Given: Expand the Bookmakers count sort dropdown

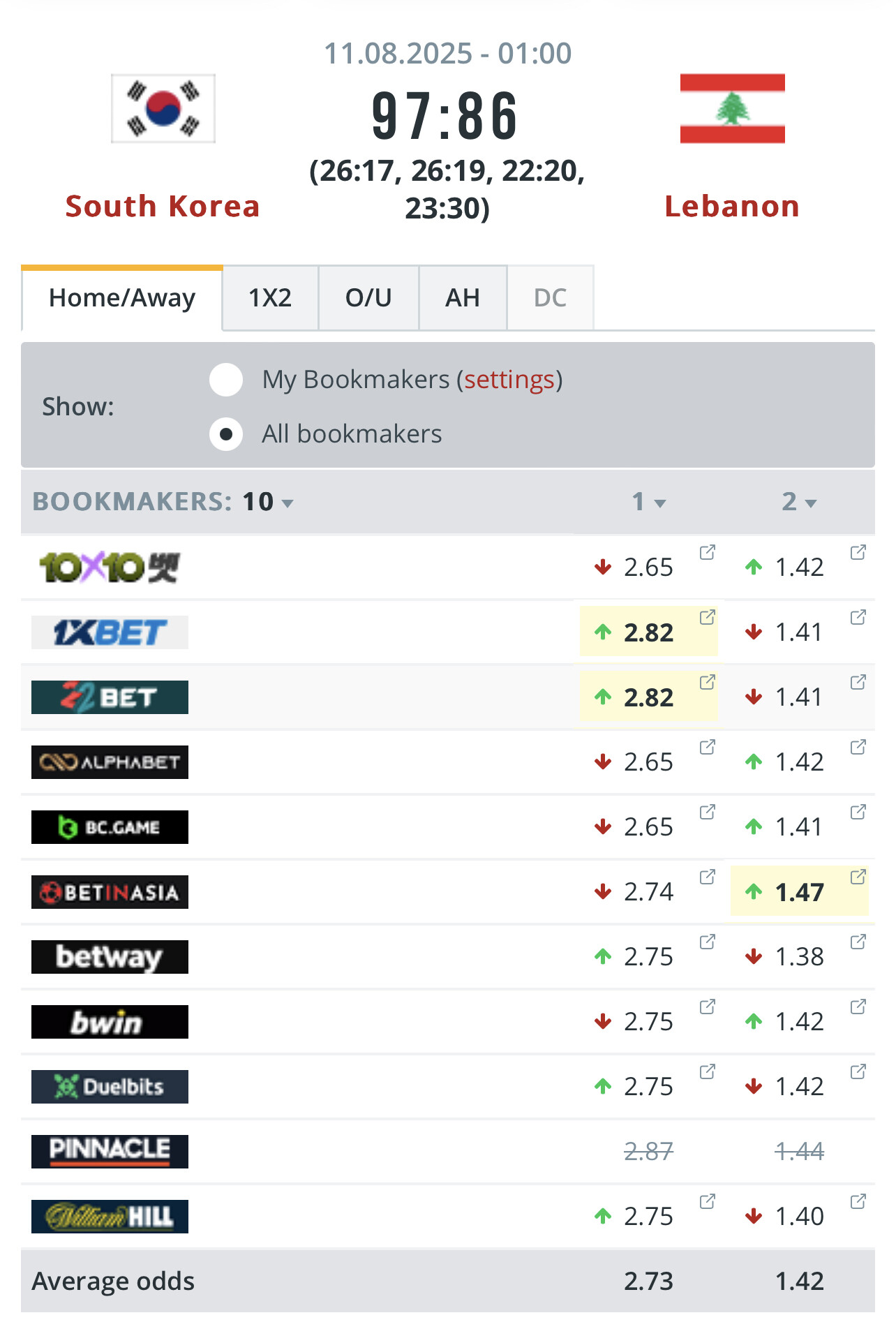Looking at the screenshot, I should pos(287,503).
